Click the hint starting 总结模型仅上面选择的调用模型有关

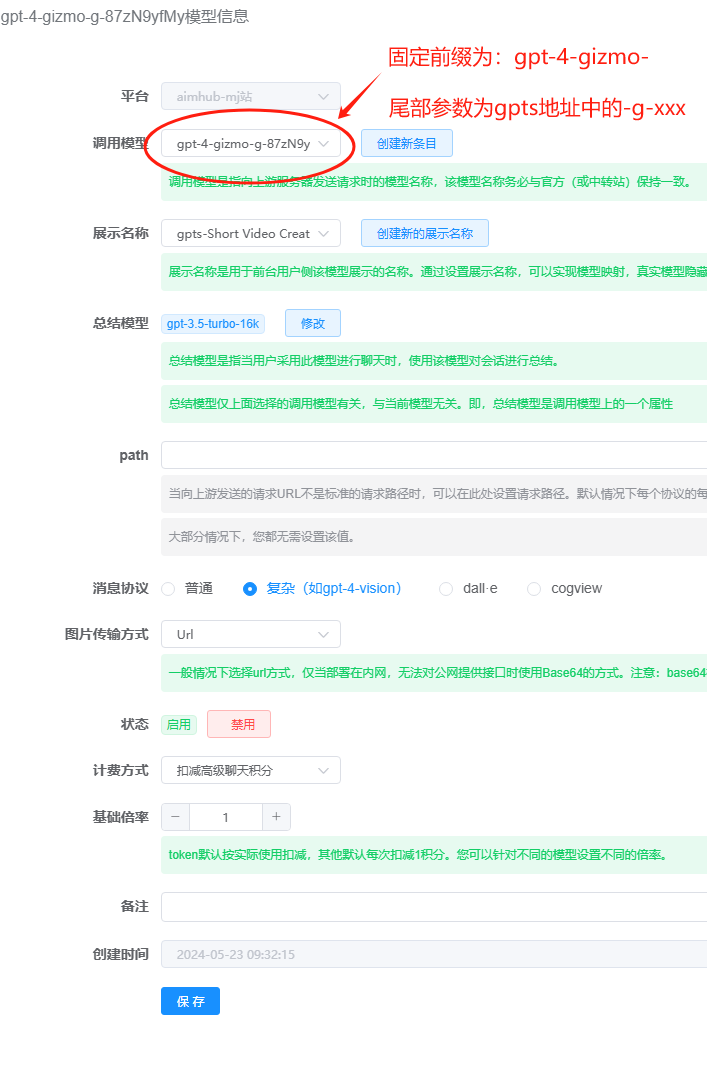click(421, 404)
